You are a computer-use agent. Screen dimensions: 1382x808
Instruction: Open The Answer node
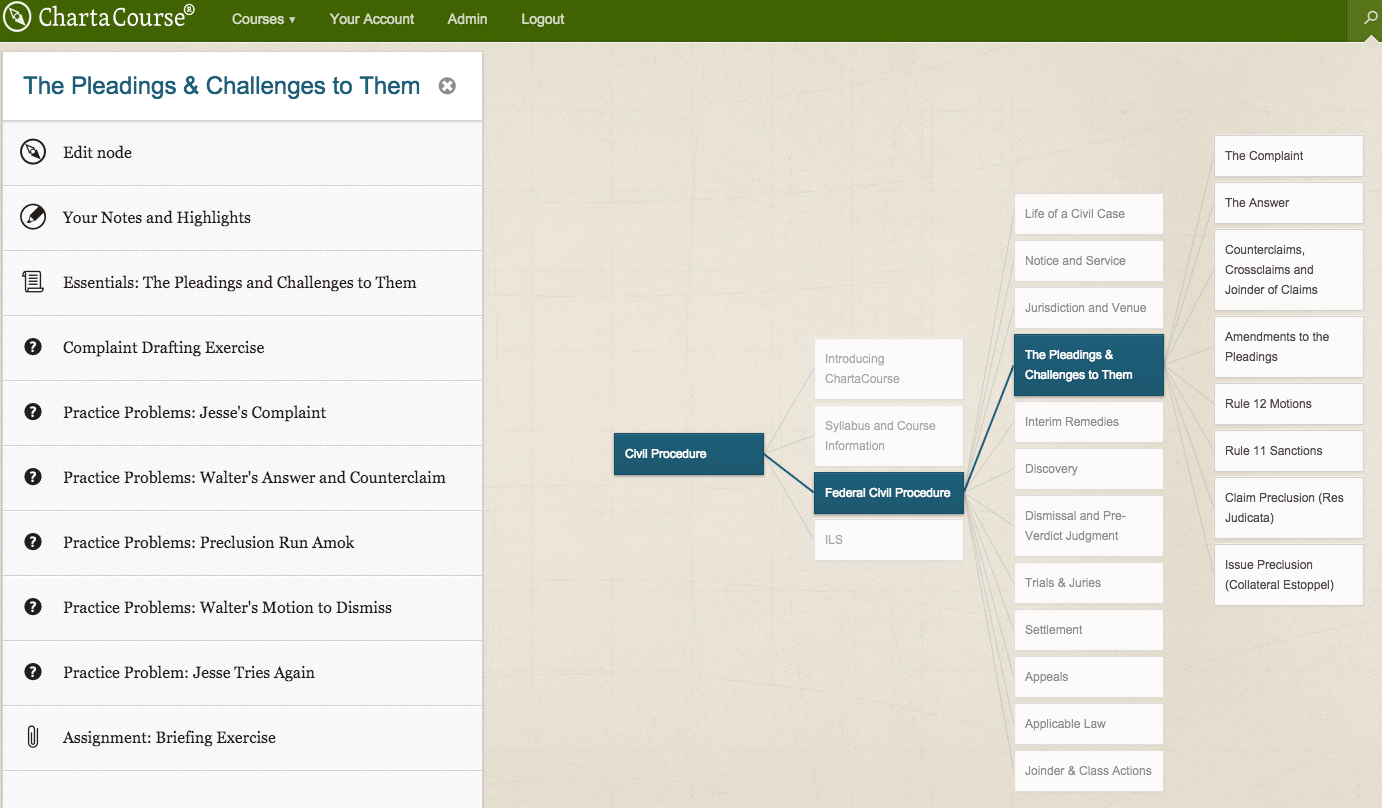point(1289,203)
